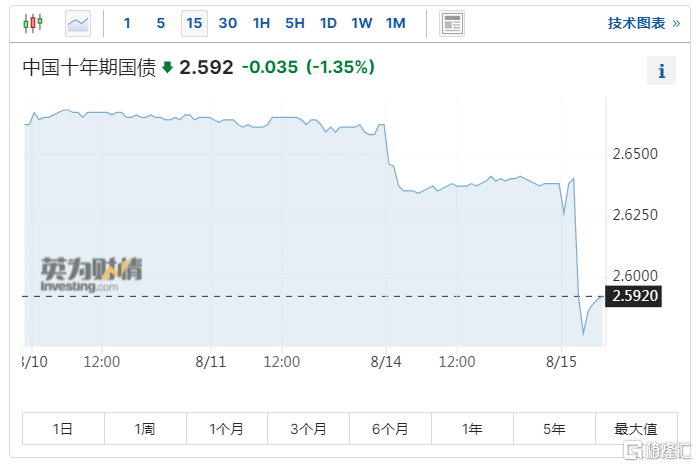
Task: Select the 5 minute interval
Action: coord(161,23)
